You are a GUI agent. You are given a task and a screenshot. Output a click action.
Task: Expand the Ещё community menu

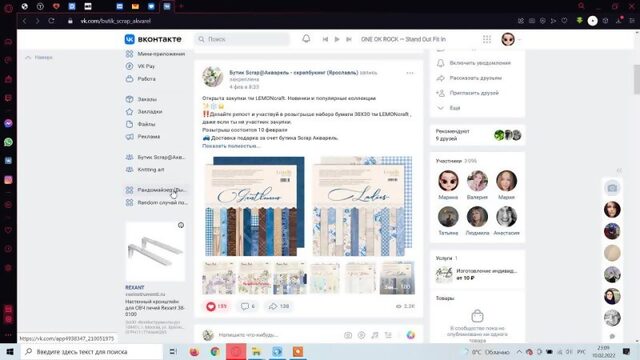click(449, 108)
